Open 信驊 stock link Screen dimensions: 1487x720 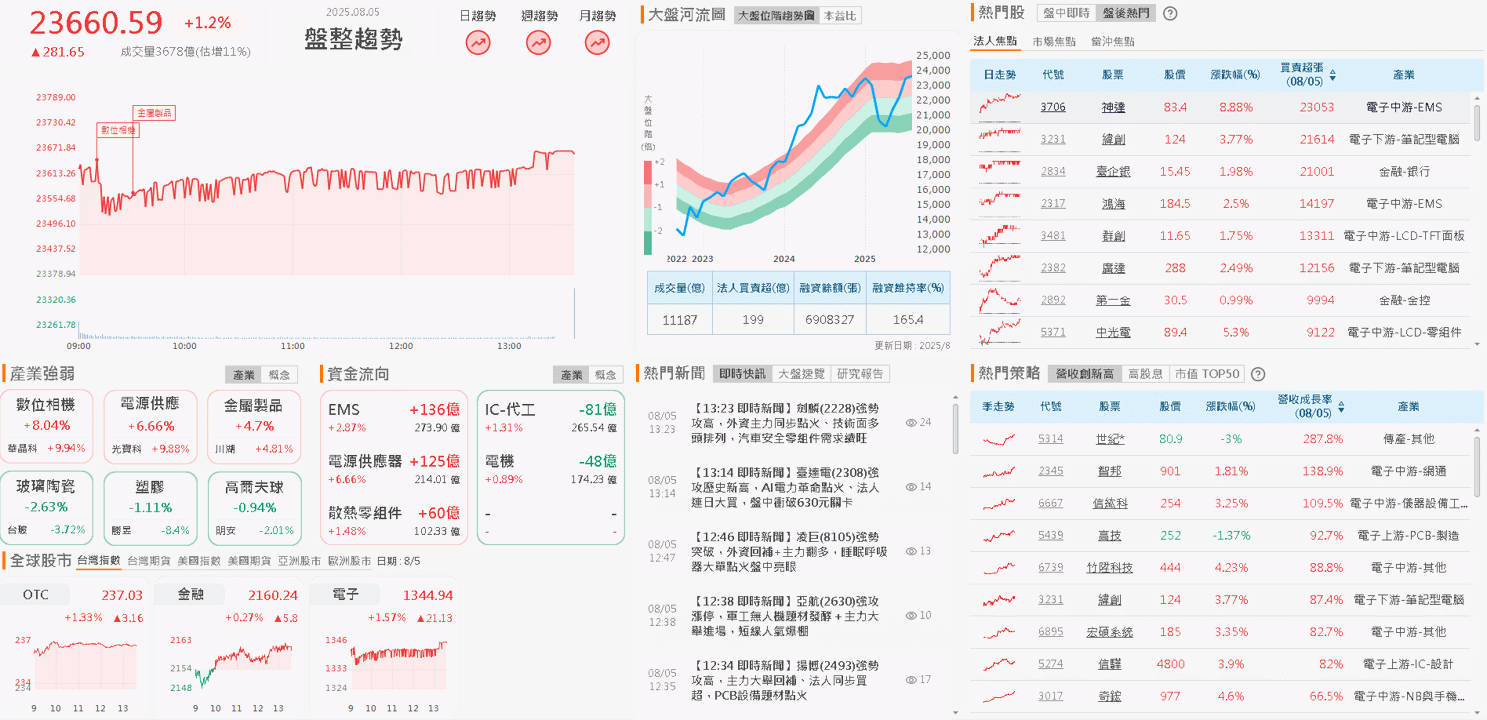pos(1108,664)
